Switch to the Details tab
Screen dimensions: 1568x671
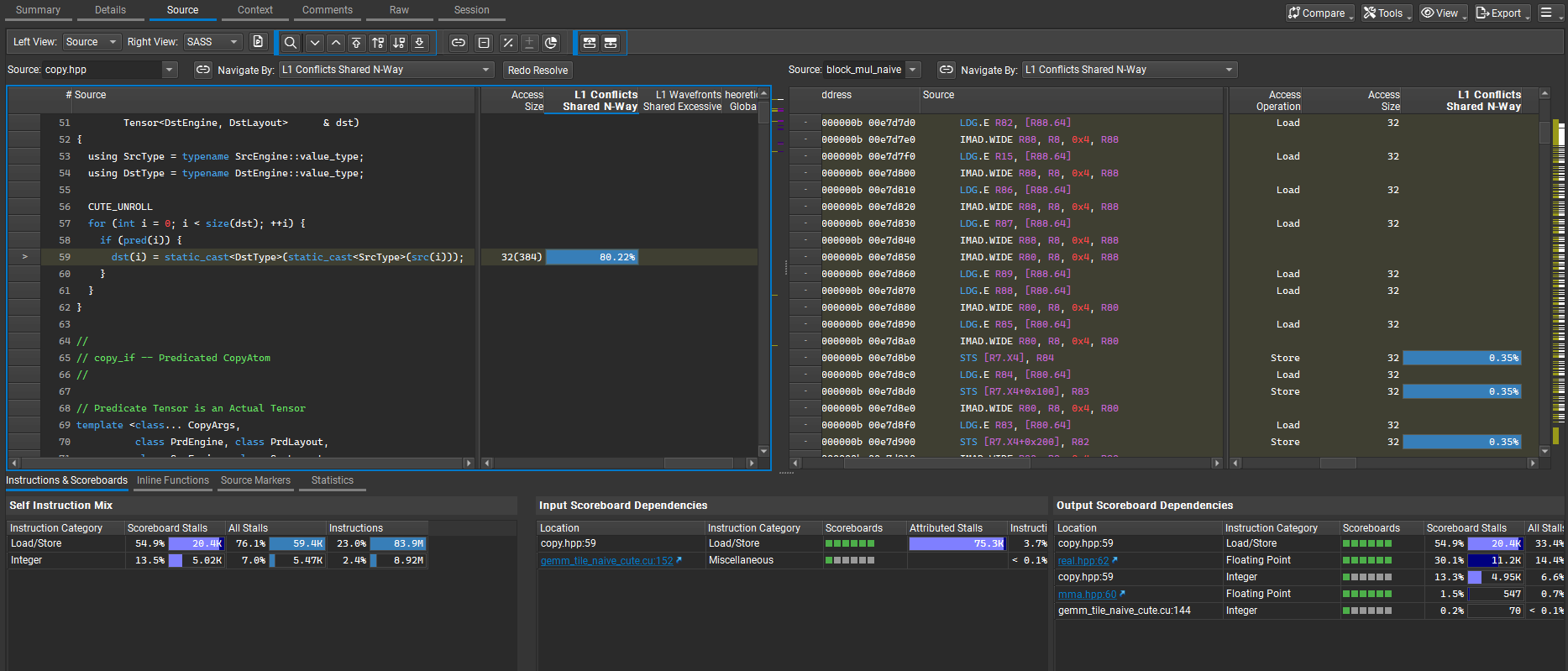tap(110, 10)
